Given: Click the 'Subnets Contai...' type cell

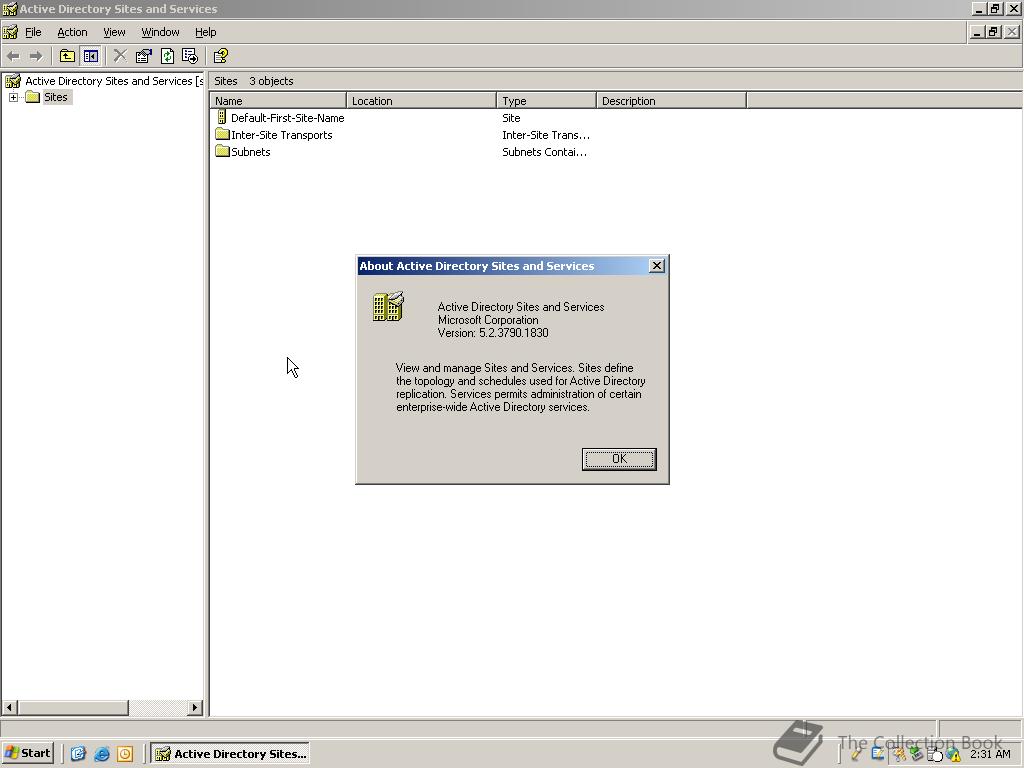Looking at the screenshot, I should pyautogui.click(x=545, y=152).
